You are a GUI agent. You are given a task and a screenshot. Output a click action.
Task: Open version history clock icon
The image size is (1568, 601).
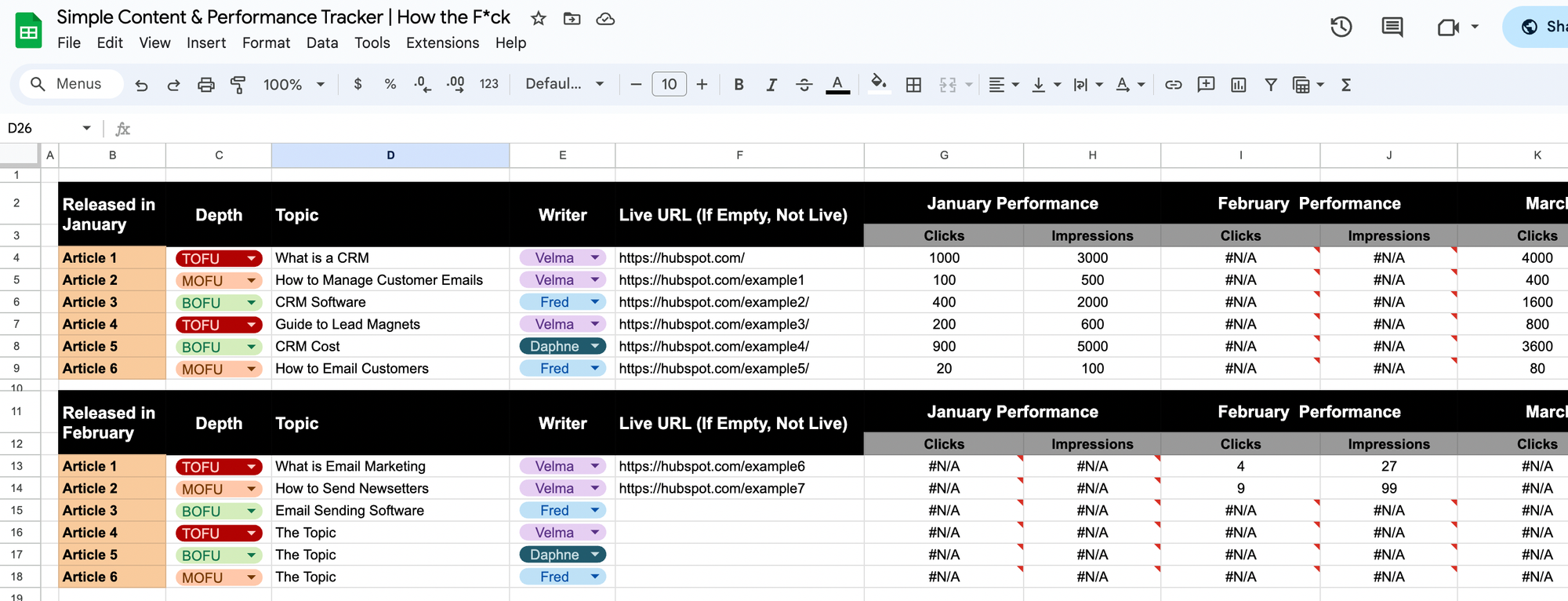1341,27
